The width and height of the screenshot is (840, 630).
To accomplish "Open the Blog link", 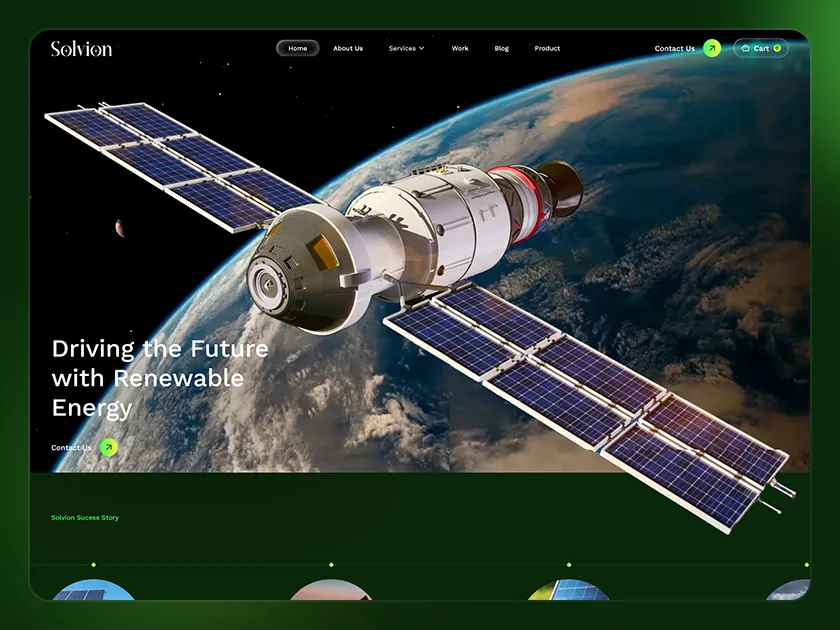I will 501,48.
